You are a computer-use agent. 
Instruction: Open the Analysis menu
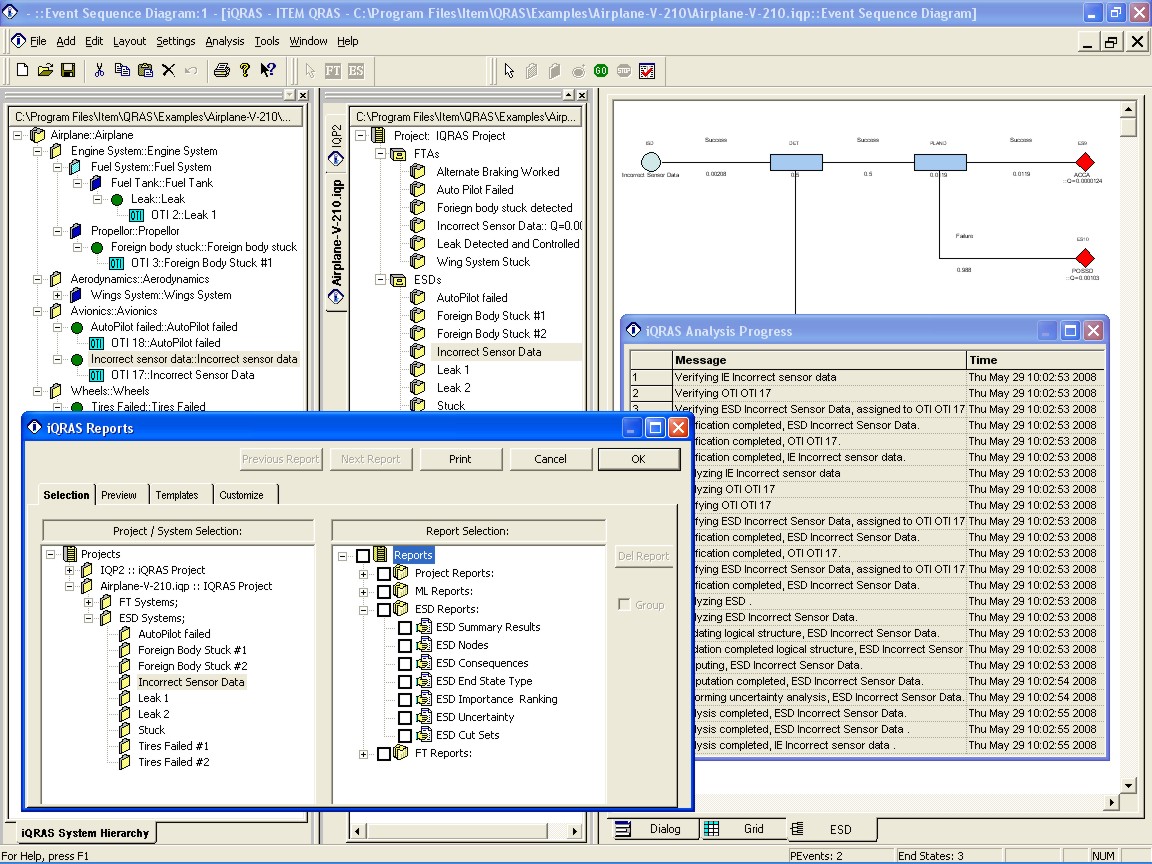click(225, 41)
